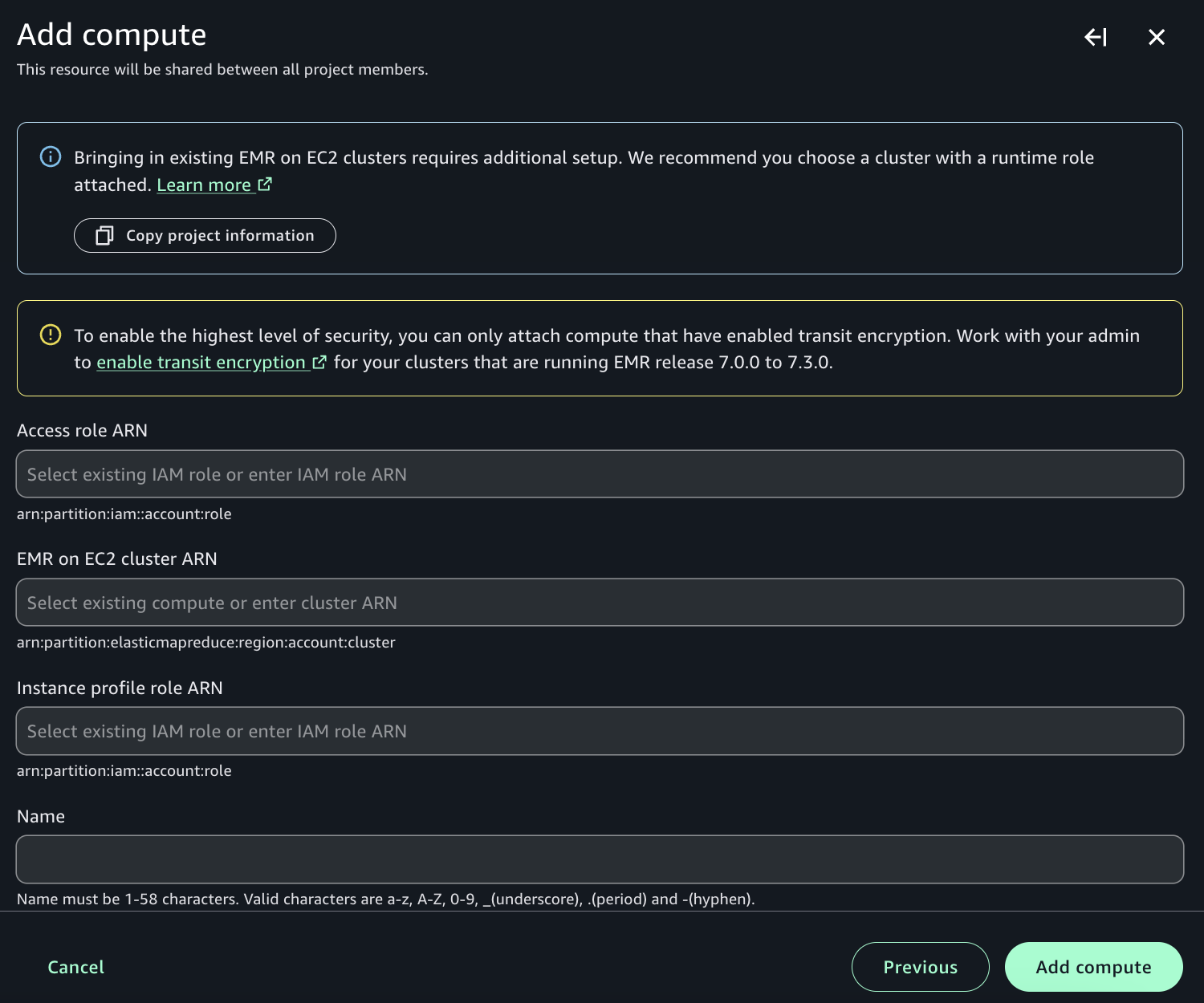Screen dimensions: 1204x1003
Task: Click the Access role ARN label
Action: pyautogui.click(x=82, y=431)
